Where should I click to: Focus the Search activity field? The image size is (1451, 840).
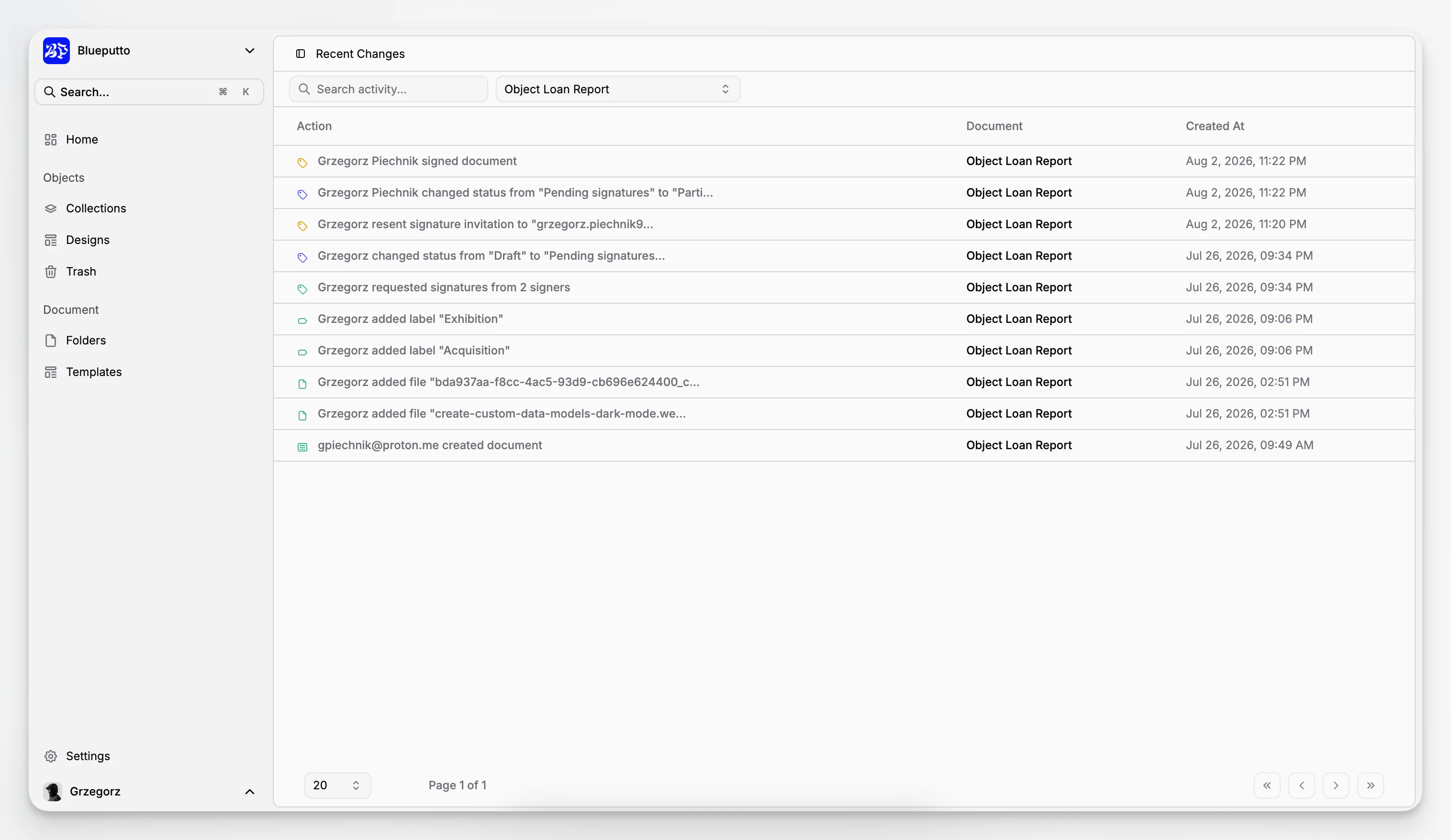point(388,89)
